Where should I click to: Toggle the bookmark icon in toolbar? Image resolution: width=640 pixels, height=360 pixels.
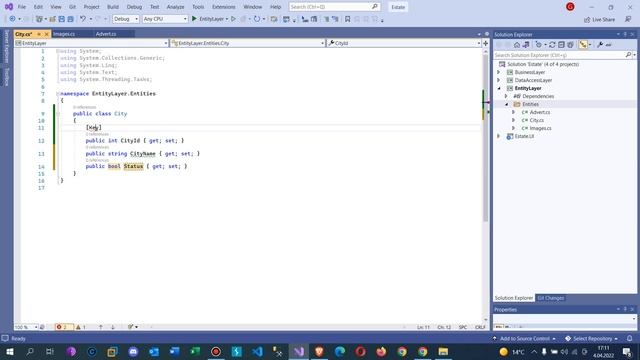347,19
